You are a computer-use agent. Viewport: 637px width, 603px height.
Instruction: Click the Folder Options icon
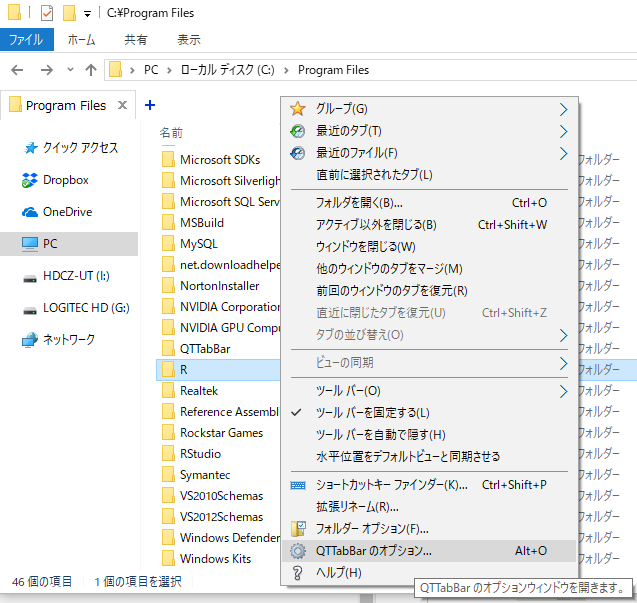tap(298, 529)
